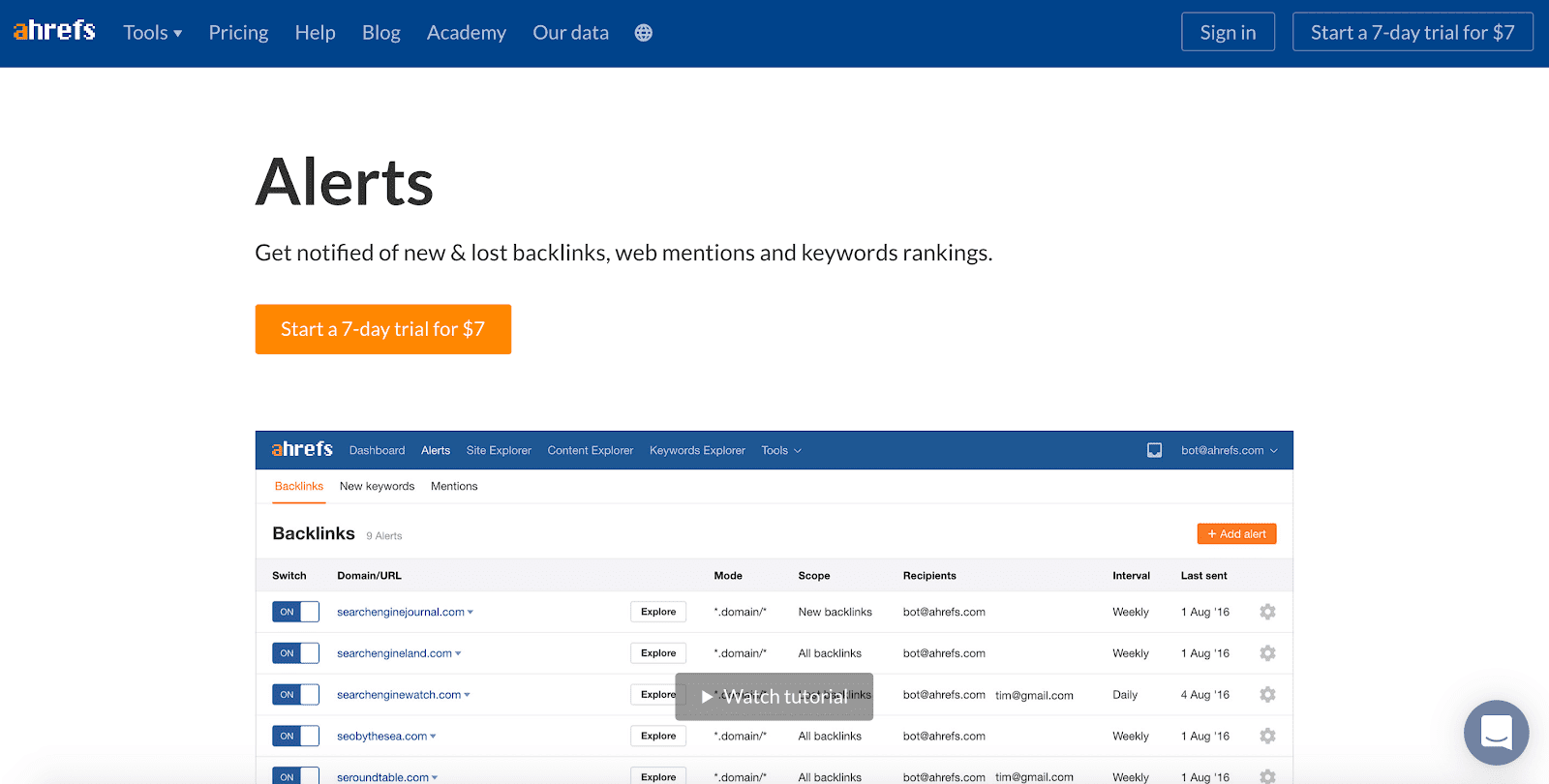Expand searchenginejournal.com domain dropdown
This screenshot has height=784, width=1549.
(471, 613)
